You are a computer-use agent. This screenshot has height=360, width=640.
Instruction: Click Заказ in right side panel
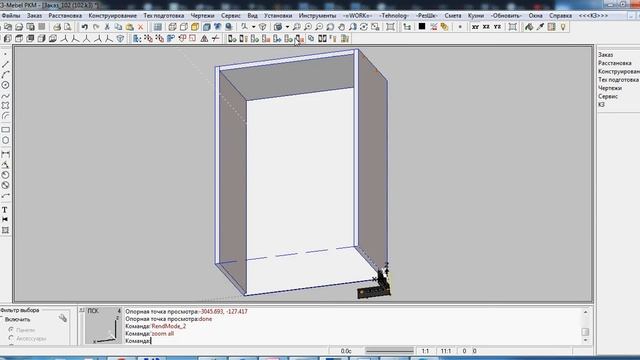(605, 55)
